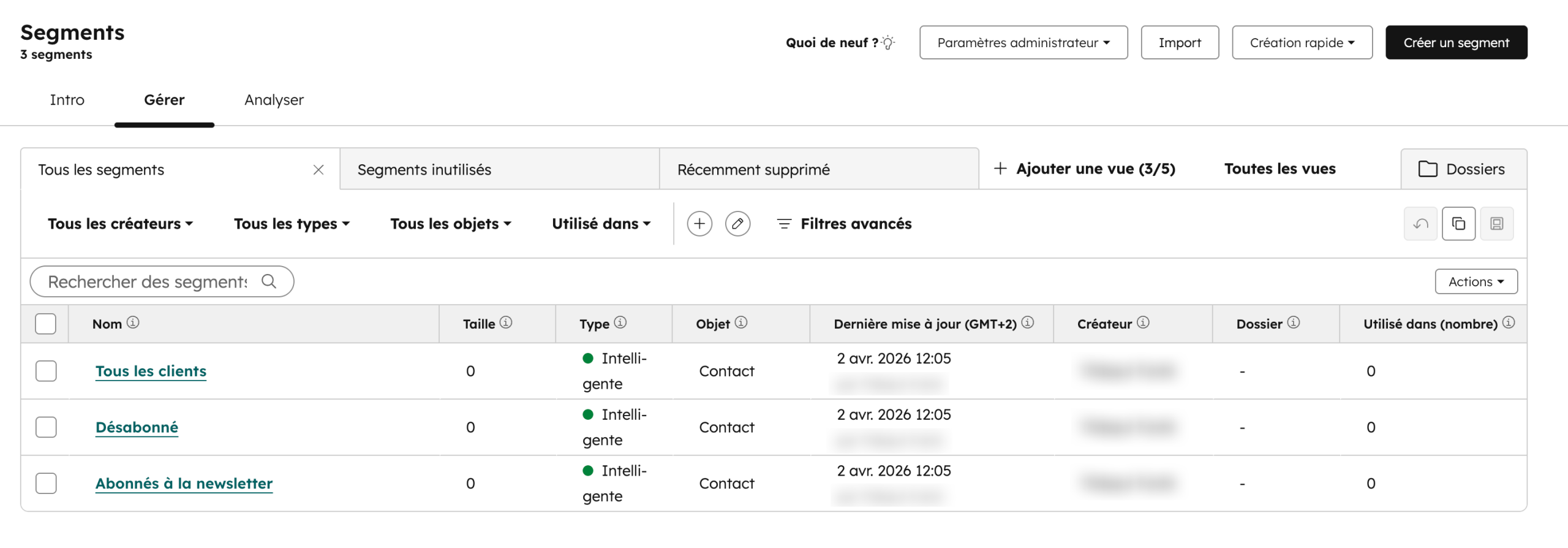This screenshot has width=1568, height=548.
Task: Click the plus circle add filter icon
Action: tap(699, 224)
